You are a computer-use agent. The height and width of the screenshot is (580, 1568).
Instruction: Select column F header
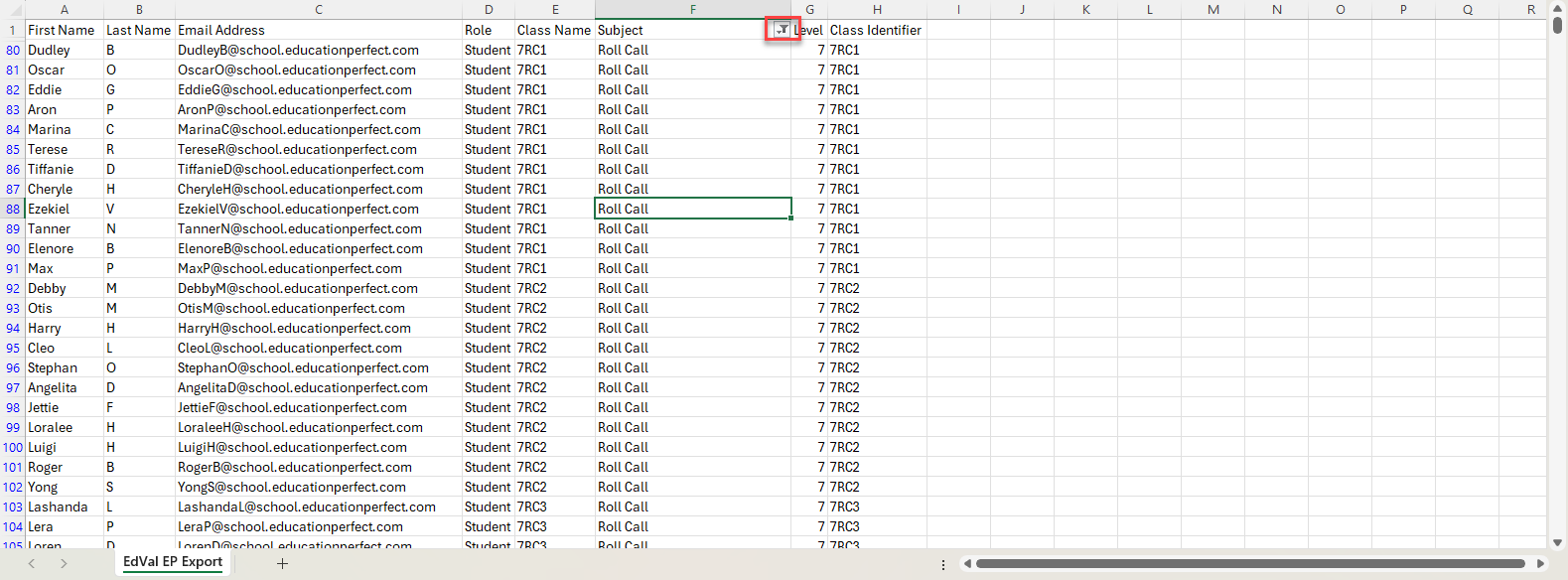pyautogui.click(x=693, y=10)
